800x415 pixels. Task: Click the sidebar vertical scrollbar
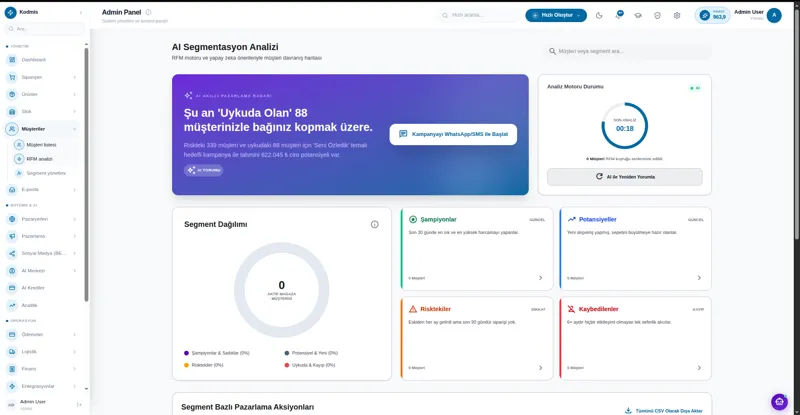pyautogui.click(x=86, y=174)
